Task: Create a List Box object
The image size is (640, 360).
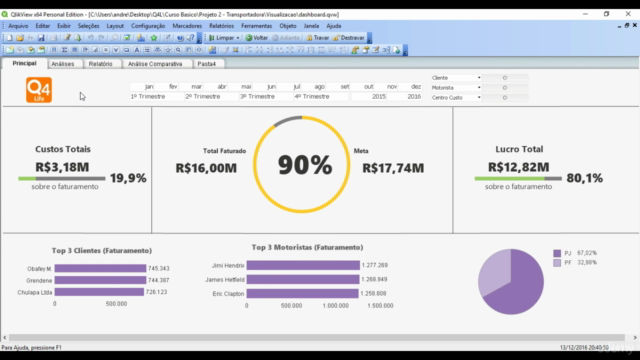Action: coord(53,50)
